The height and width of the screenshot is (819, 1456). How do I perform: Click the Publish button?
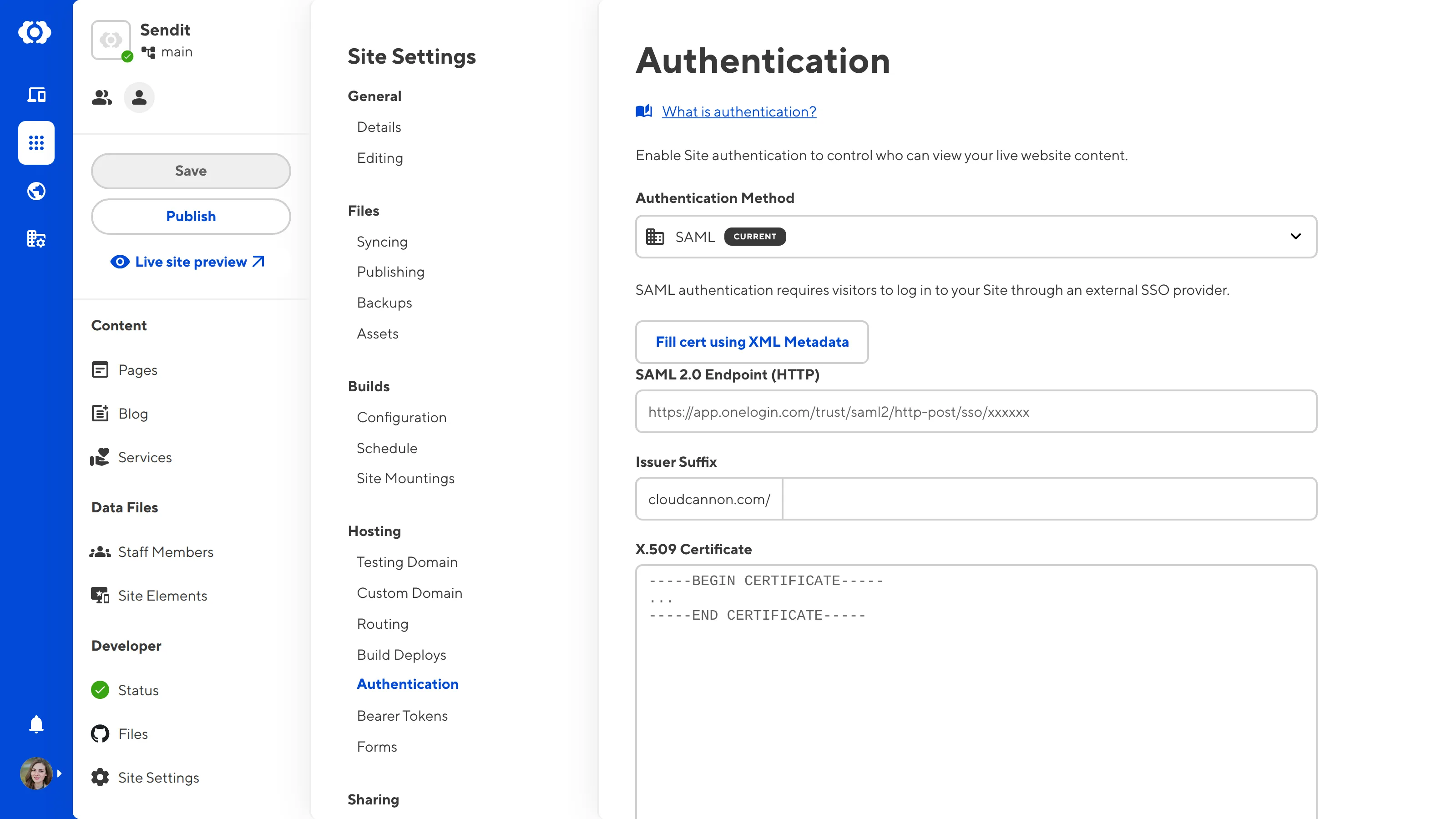(x=191, y=216)
